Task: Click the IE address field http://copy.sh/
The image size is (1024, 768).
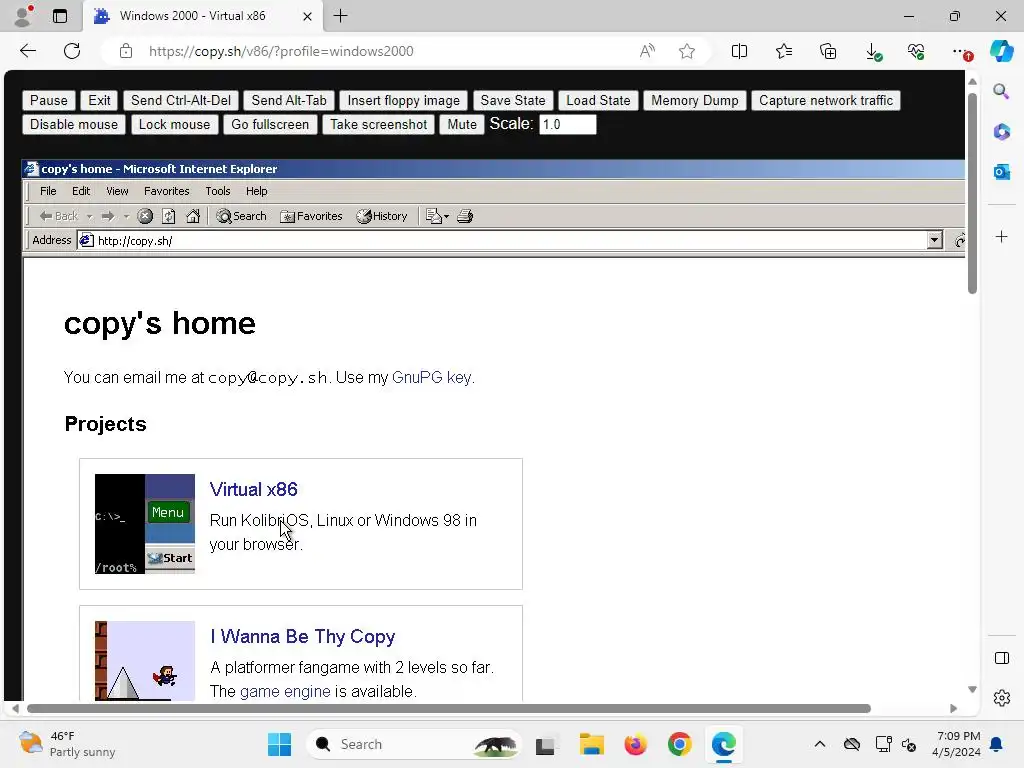Action: pyautogui.click(x=502, y=240)
